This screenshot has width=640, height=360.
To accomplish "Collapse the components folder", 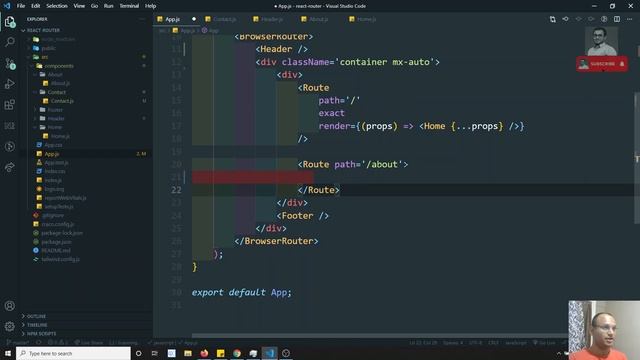I will pyautogui.click(x=59, y=66).
